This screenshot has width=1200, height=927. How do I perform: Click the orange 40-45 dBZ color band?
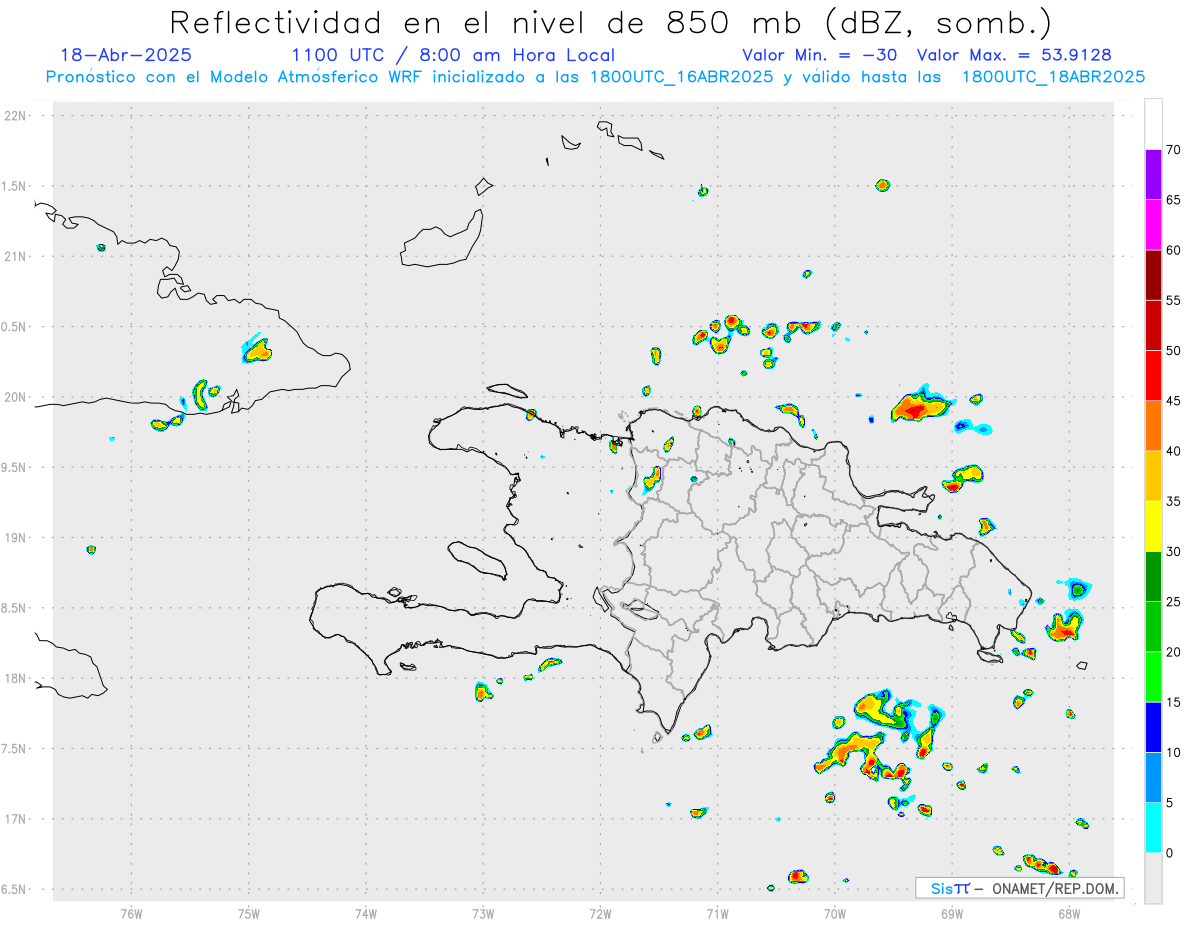tap(1153, 425)
